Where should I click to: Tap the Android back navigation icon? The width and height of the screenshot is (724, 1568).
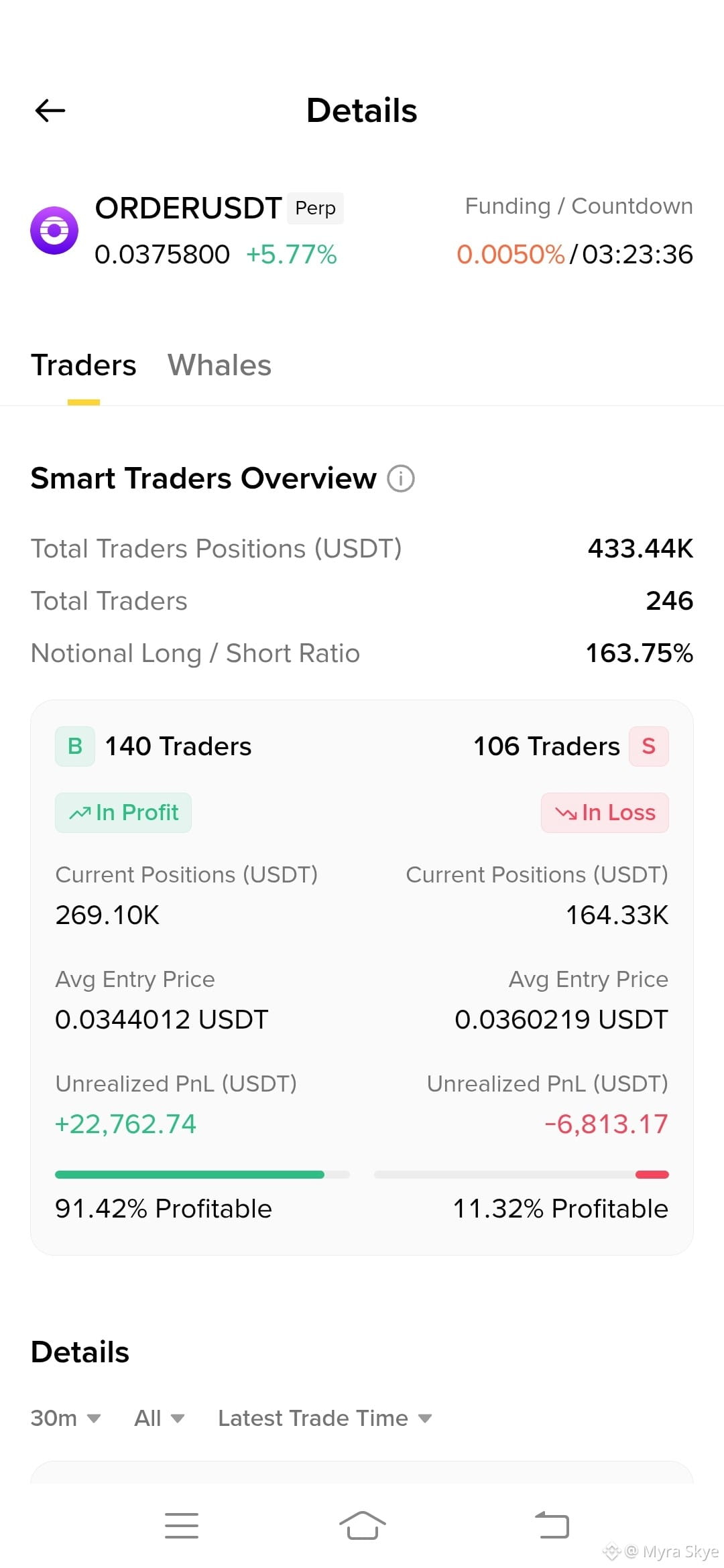tap(552, 1525)
